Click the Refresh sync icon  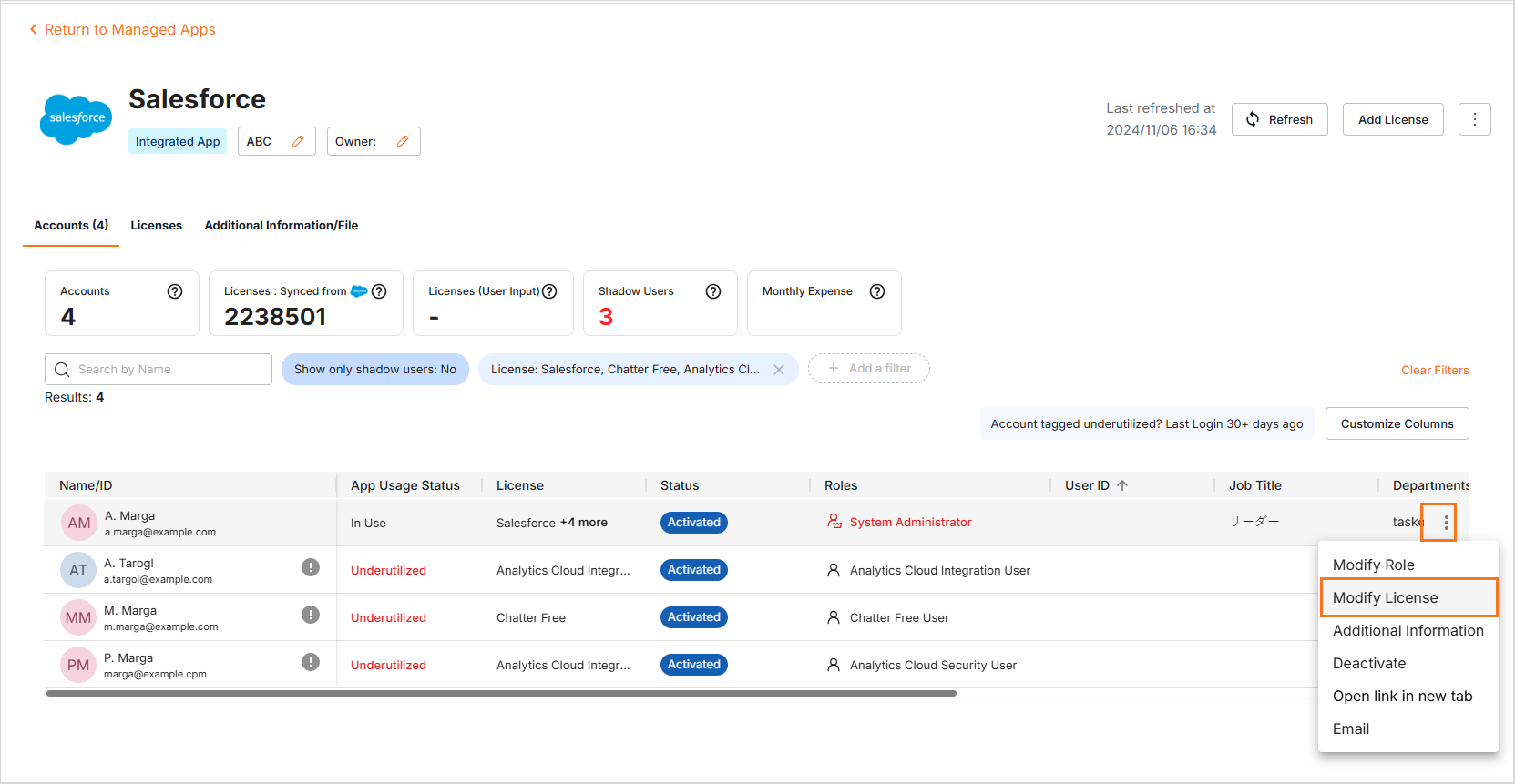(1253, 119)
